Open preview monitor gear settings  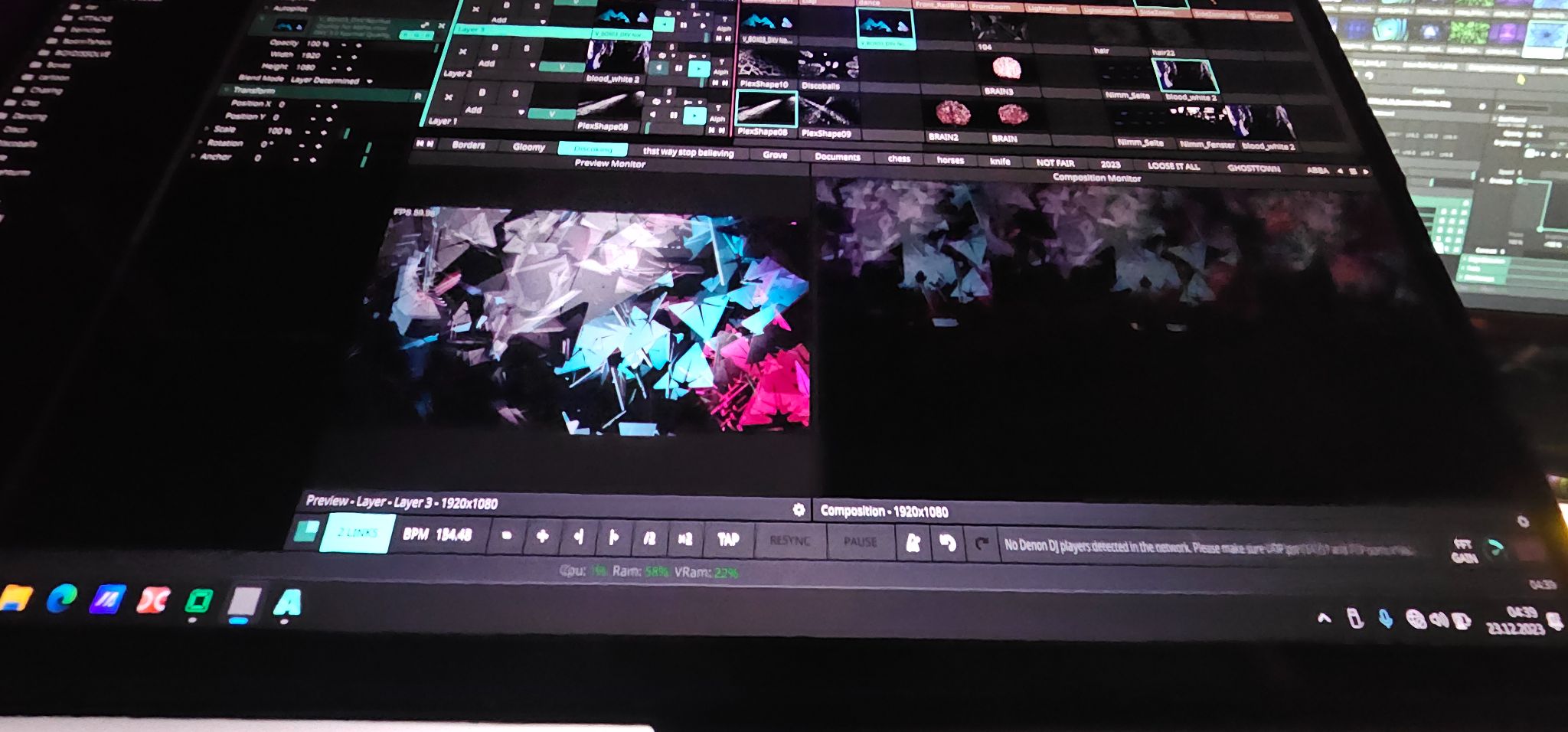799,509
